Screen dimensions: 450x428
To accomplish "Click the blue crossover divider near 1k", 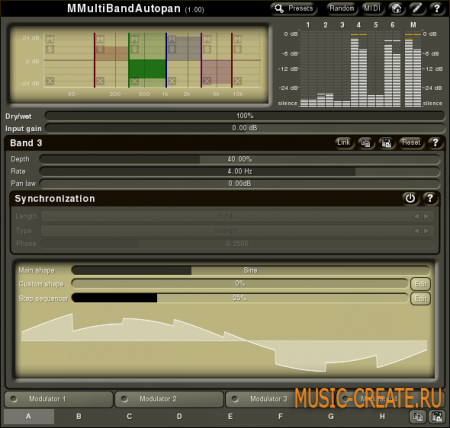I will pyautogui.click(x=166, y=60).
